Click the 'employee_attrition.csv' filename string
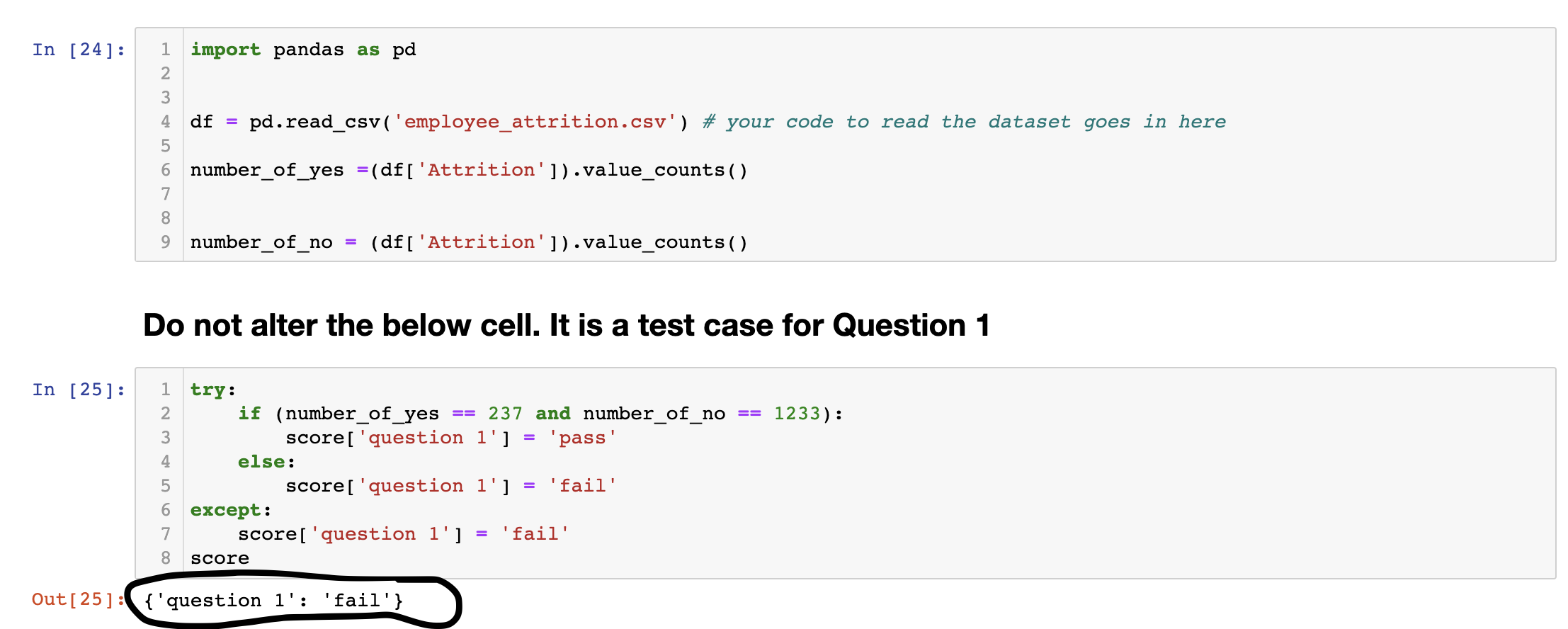Viewport: 1568px width, 629px height. coord(535,122)
